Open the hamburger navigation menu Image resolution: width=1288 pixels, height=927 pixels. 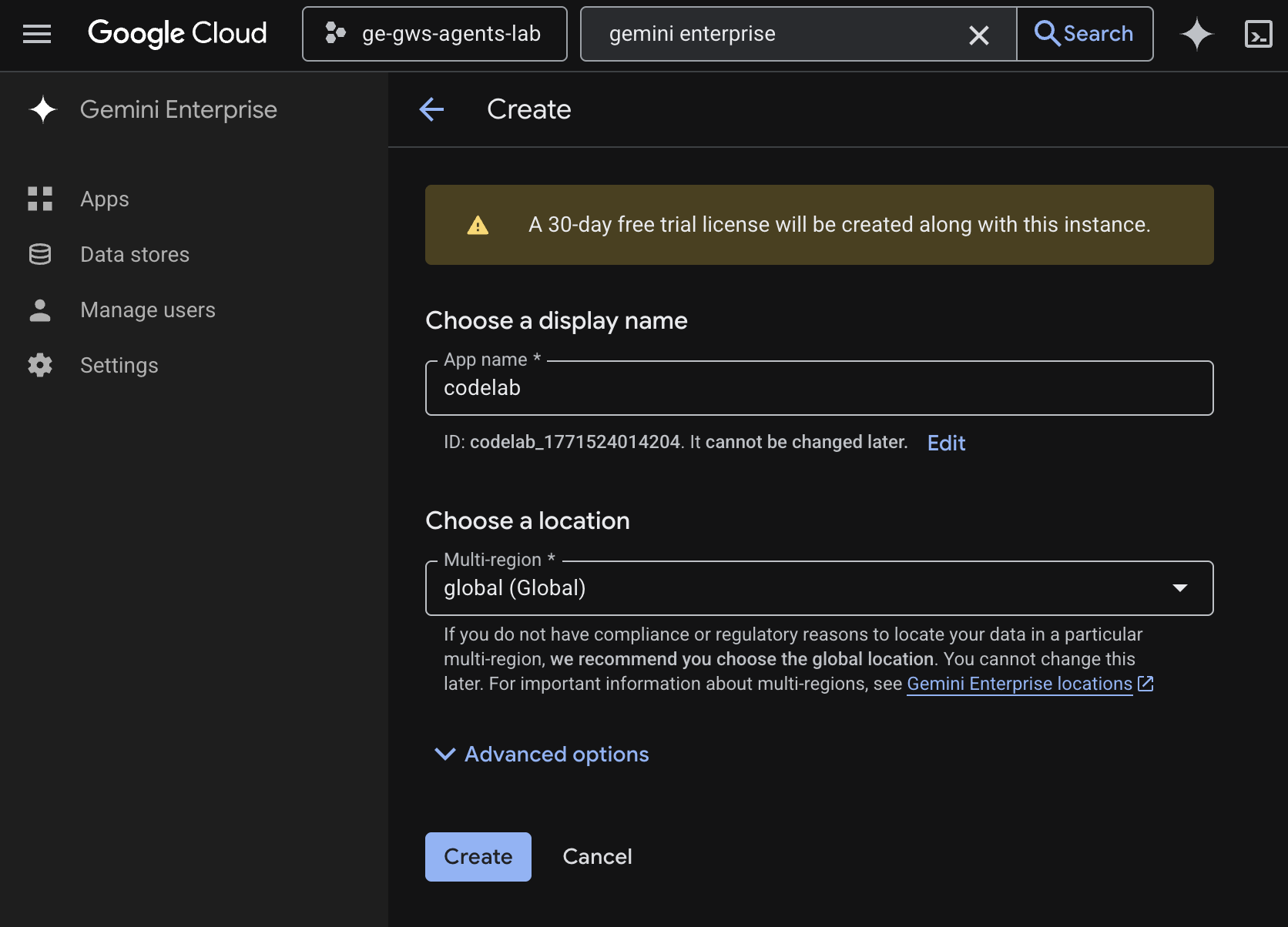[x=37, y=34]
